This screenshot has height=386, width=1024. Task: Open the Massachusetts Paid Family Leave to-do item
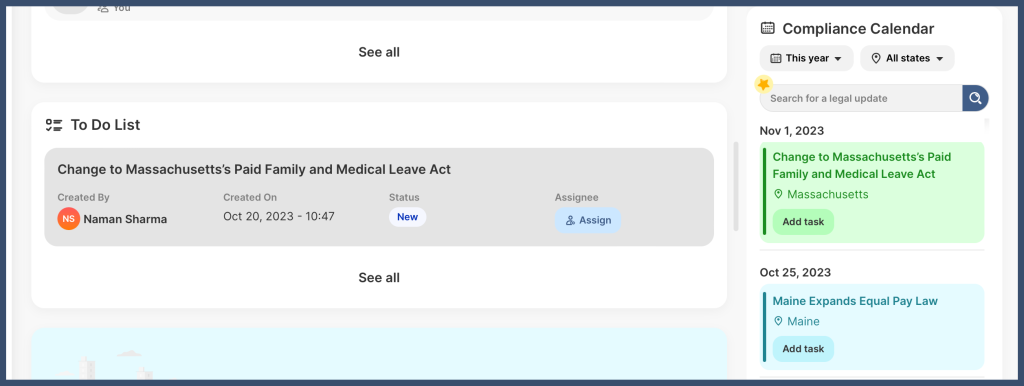pyautogui.click(x=254, y=169)
